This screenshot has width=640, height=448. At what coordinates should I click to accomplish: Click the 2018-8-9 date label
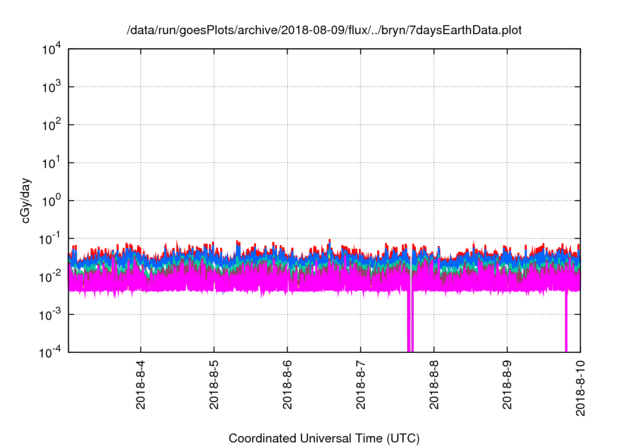click(x=507, y=384)
